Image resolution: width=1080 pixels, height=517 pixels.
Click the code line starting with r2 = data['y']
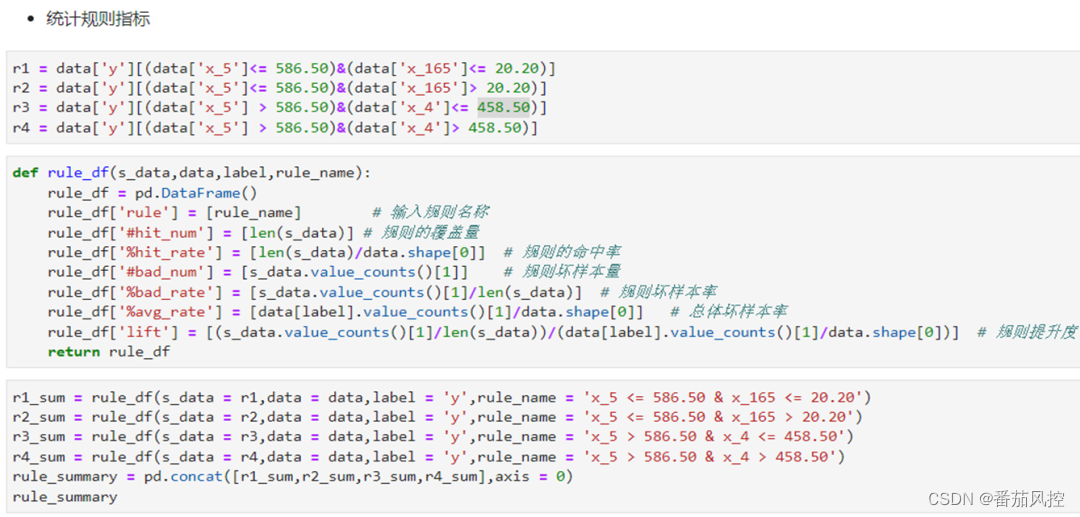280,88
